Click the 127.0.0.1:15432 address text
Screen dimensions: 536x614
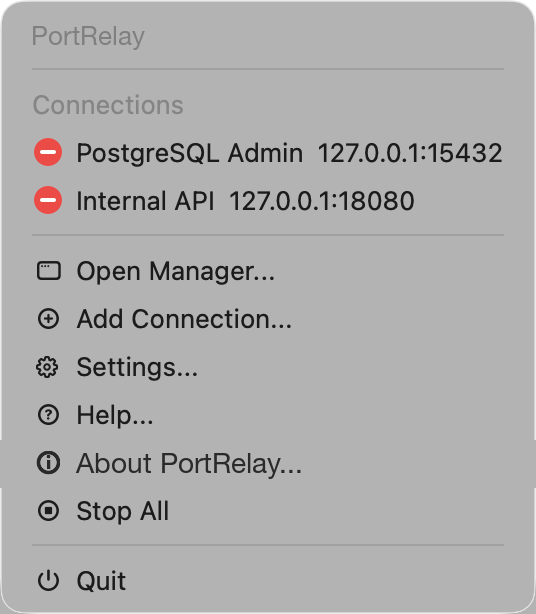click(410, 152)
